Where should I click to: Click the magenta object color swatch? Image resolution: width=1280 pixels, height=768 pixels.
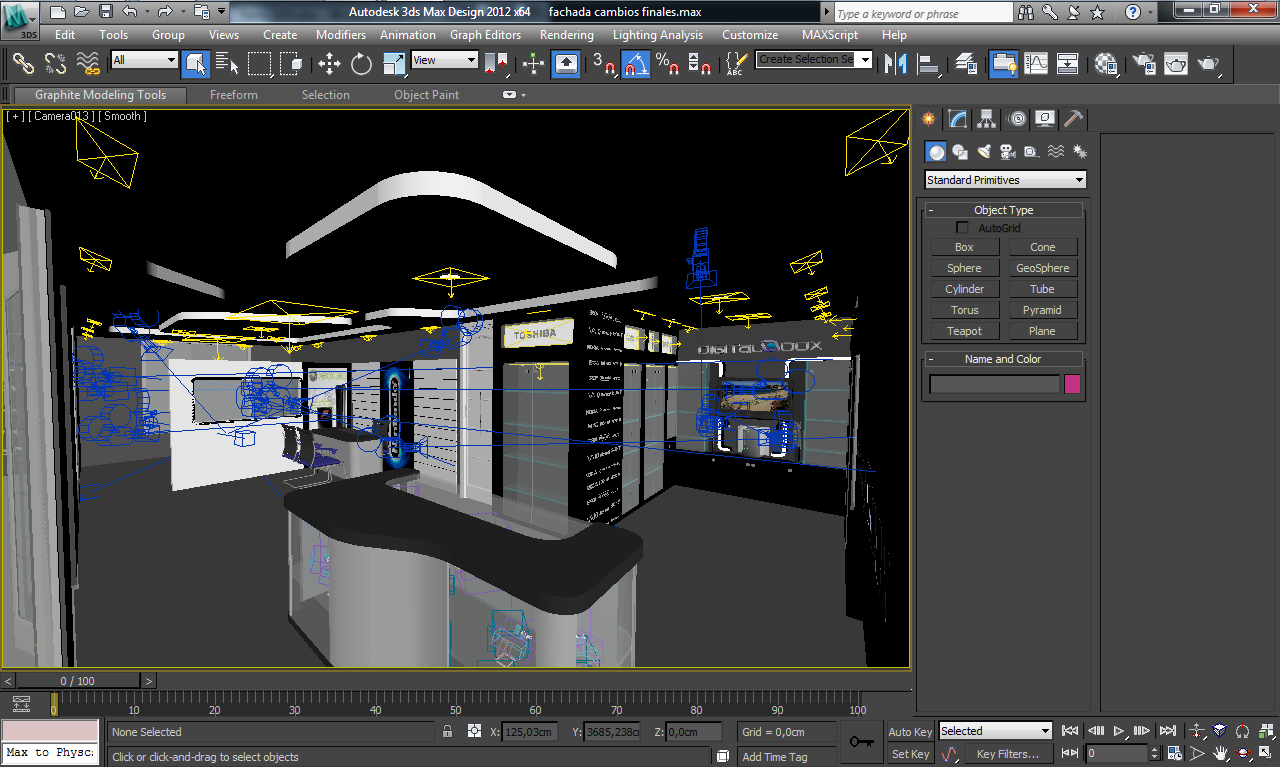(x=1073, y=384)
